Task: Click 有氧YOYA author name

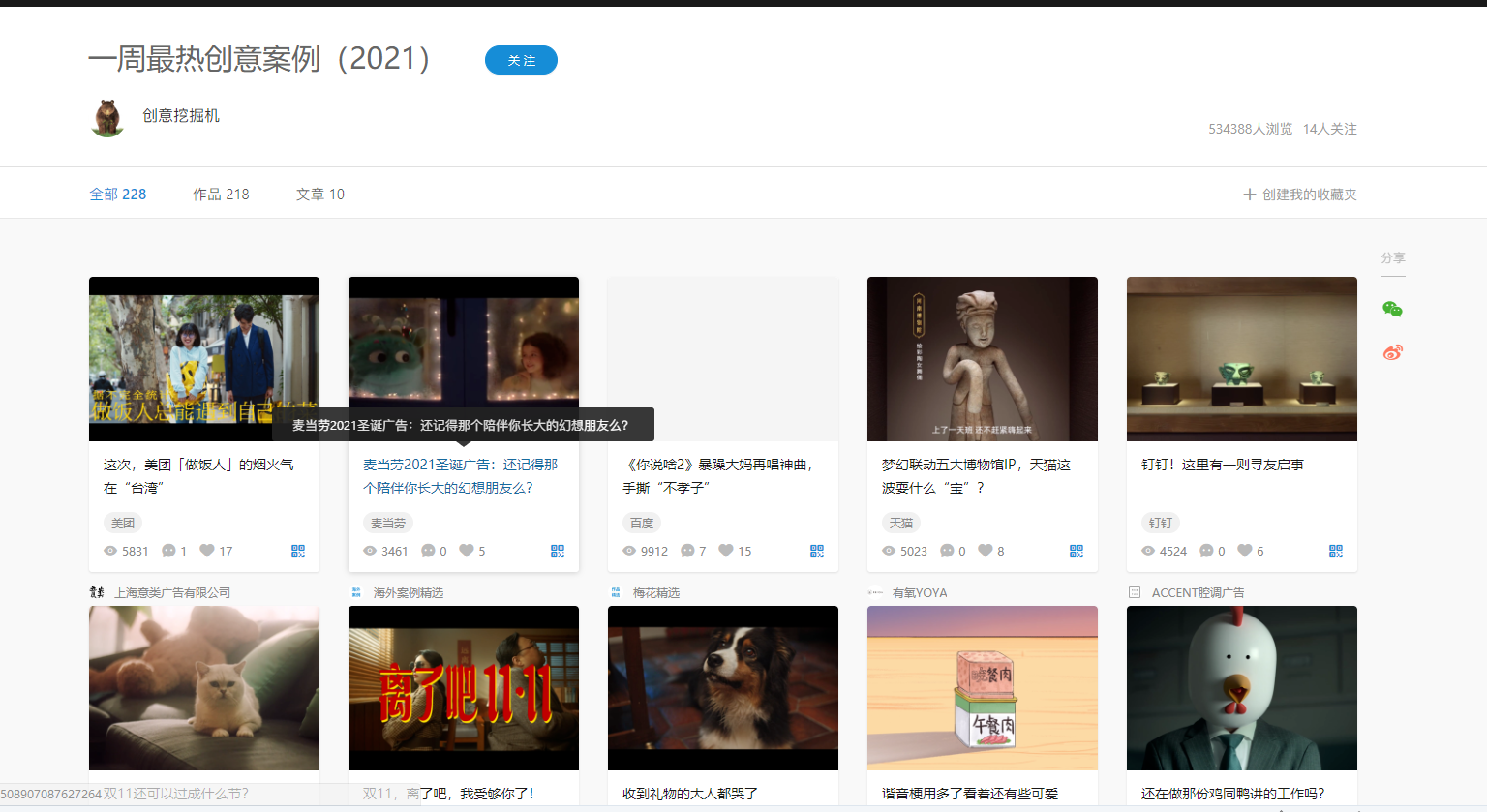Action: pos(920,592)
